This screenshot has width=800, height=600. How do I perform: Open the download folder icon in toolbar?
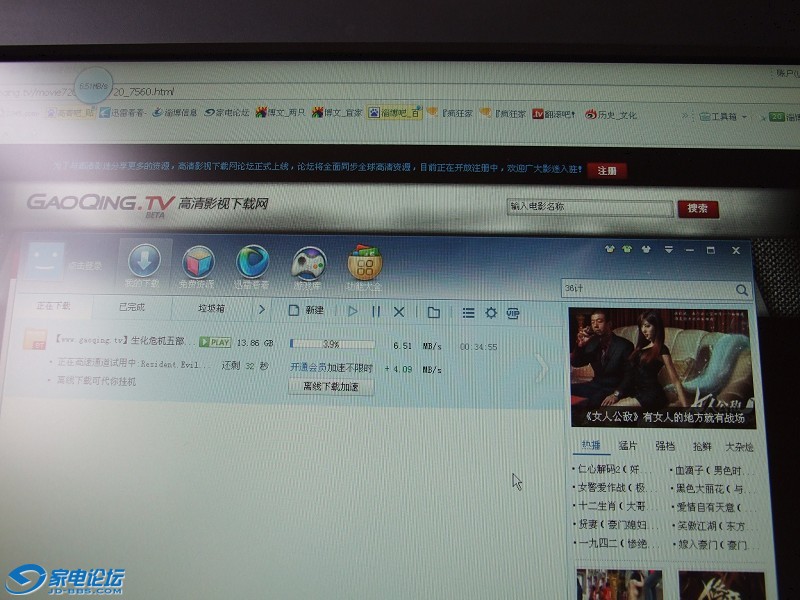click(x=433, y=312)
